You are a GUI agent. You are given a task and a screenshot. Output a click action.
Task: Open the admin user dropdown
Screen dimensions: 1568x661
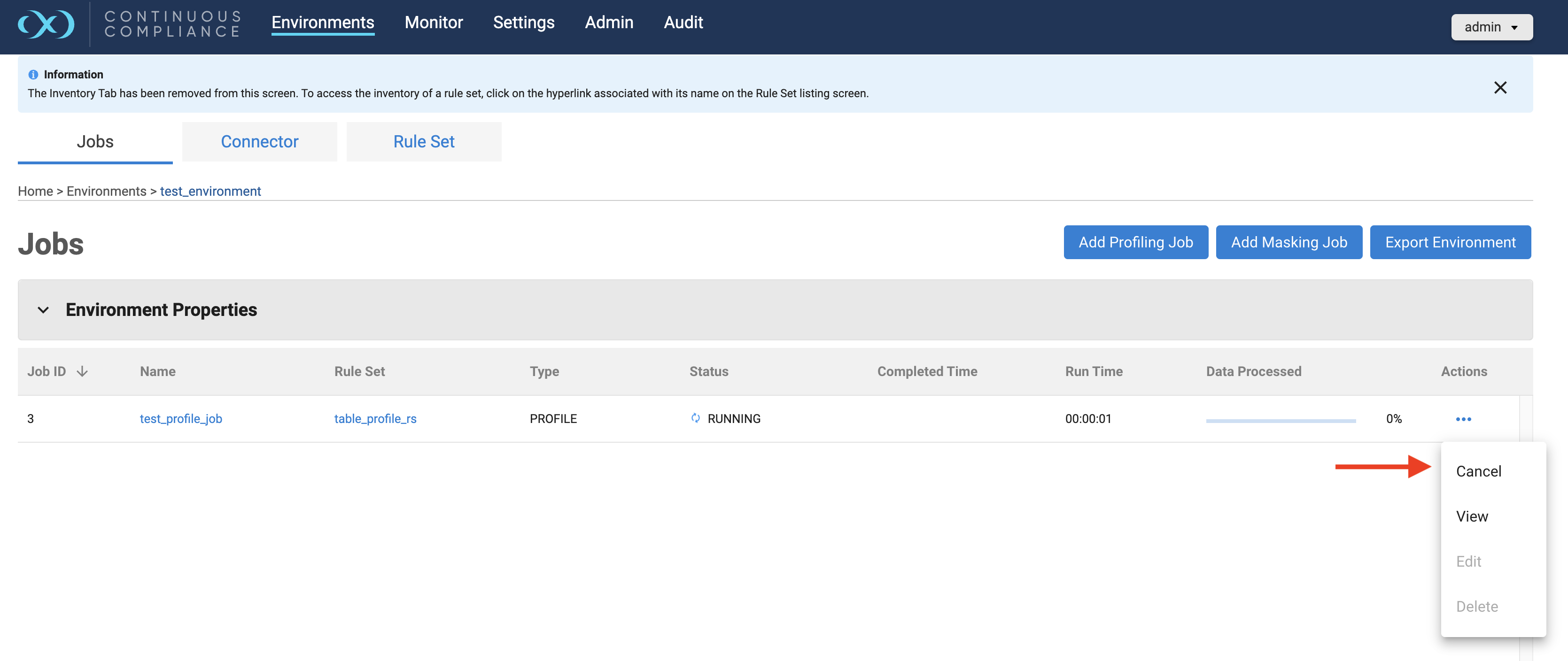[1491, 27]
